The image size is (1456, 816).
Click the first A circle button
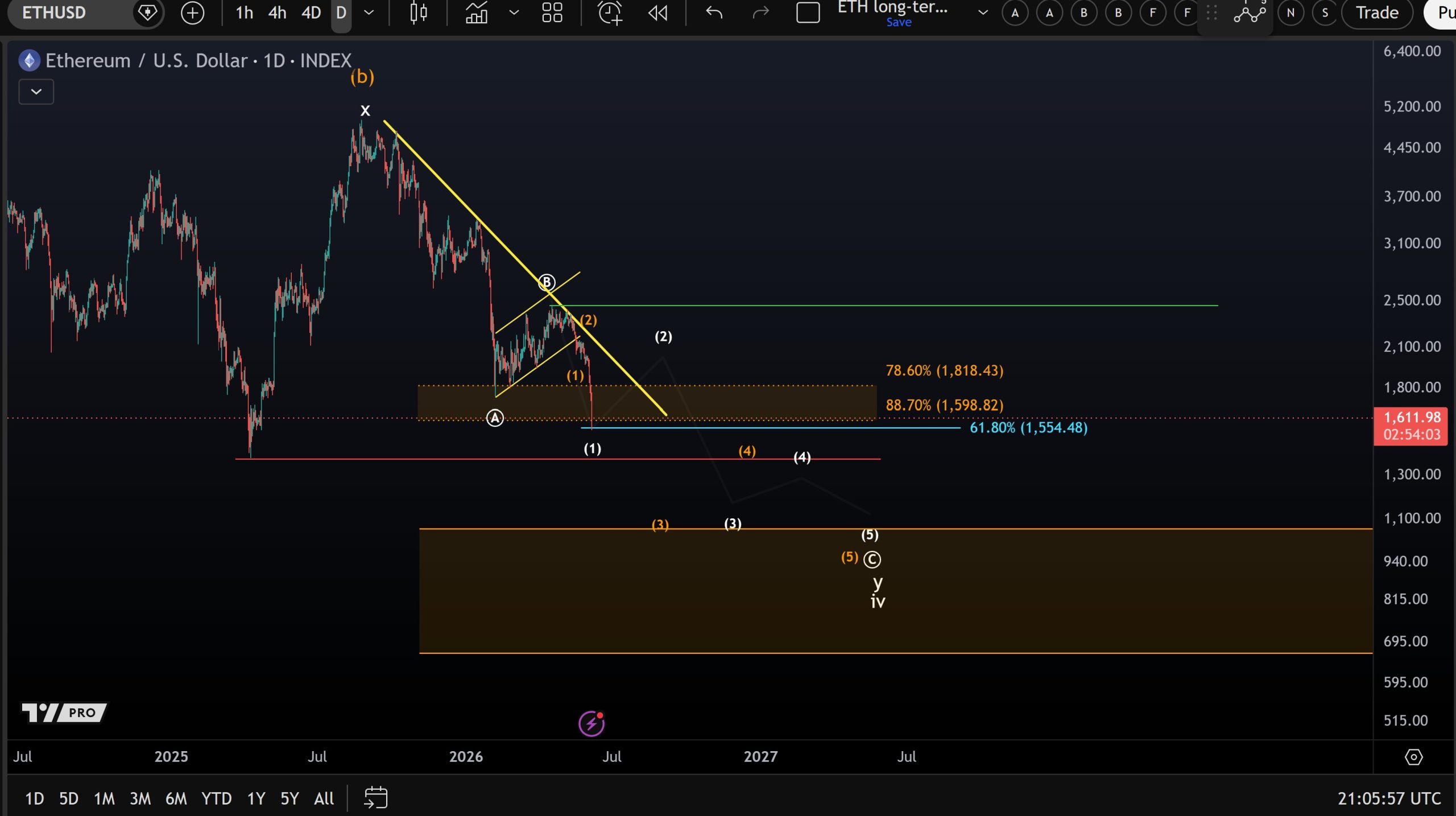pos(1015,13)
